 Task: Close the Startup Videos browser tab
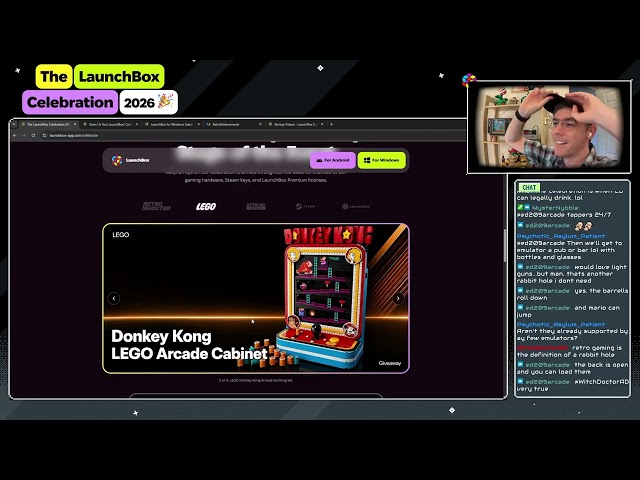pos(322,124)
